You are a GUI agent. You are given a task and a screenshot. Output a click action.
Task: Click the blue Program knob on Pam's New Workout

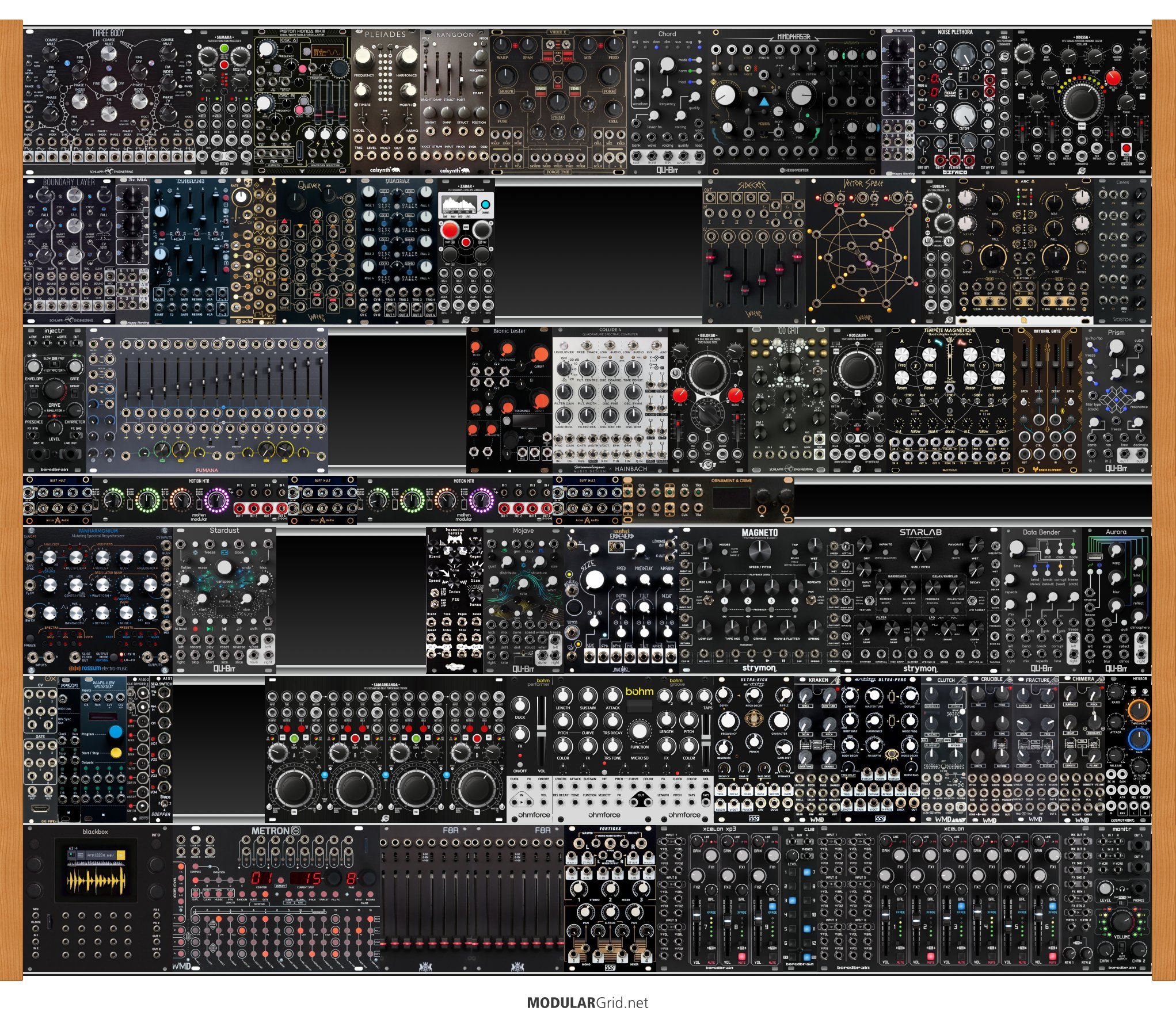(x=116, y=732)
